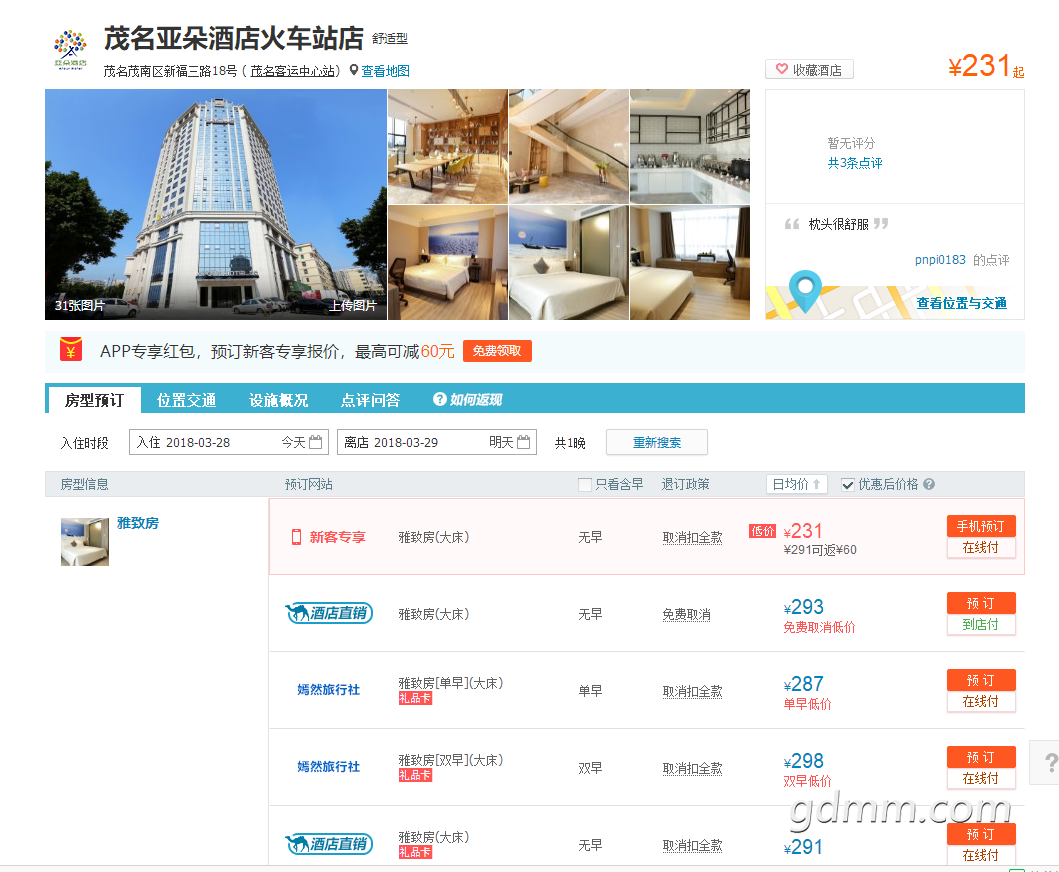The image size is (1059, 872).
Task: Open the check-in date calendar icon
Action: tap(315, 442)
